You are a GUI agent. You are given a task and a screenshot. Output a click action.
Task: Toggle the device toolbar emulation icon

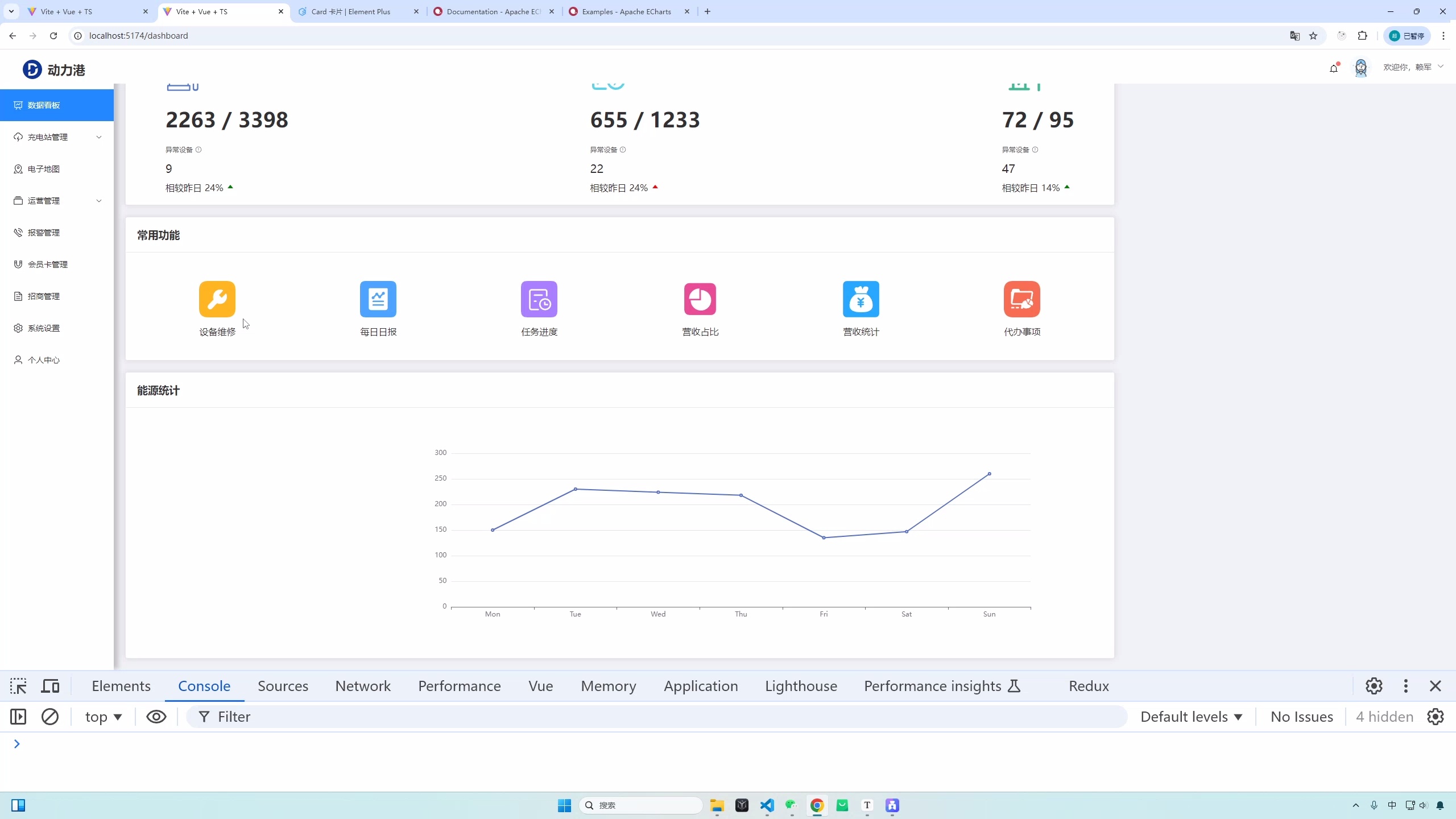tap(50, 686)
